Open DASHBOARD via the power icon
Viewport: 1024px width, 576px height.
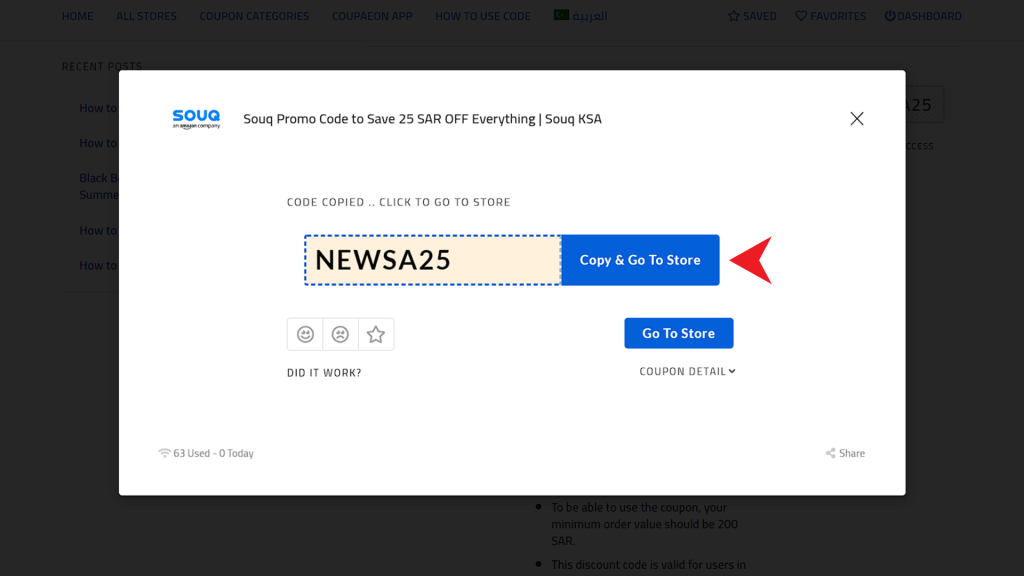(x=889, y=15)
